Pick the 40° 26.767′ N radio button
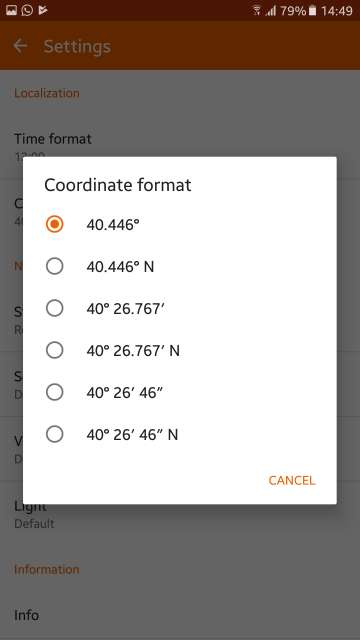Screen dimensions: 360x640 coord(54,350)
